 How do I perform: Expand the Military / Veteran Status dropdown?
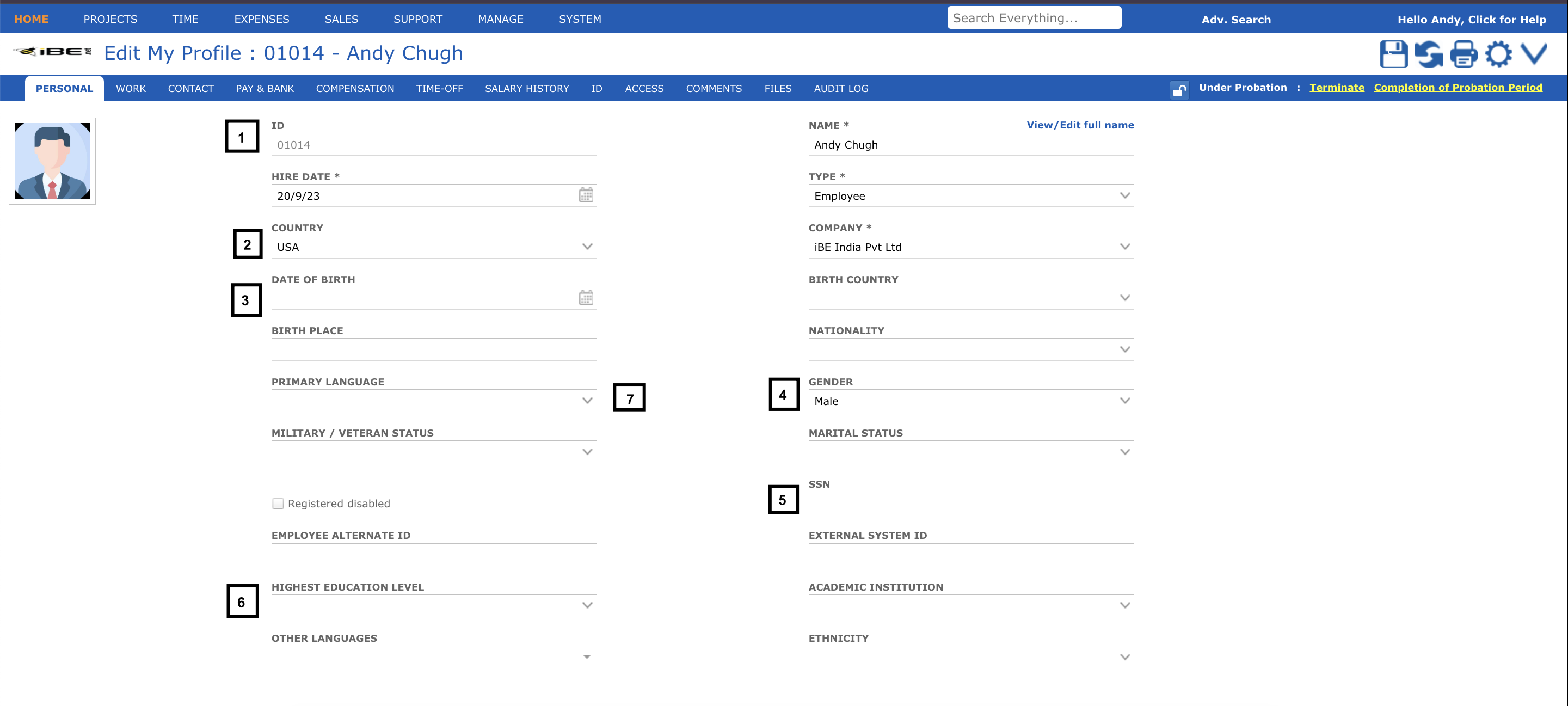[434, 452]
